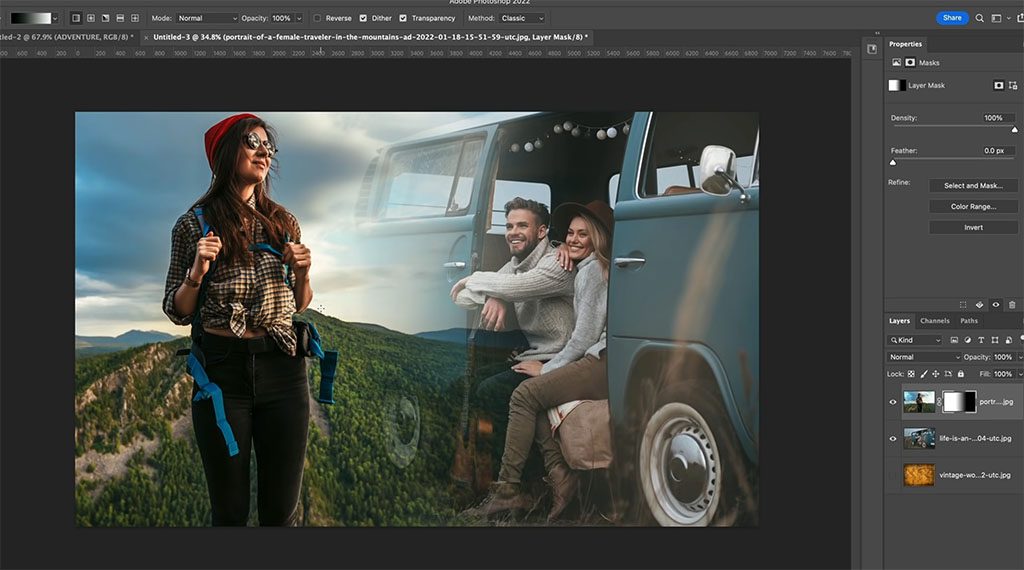
Task: Click the Density slider handle
Action: [1014, 129]
